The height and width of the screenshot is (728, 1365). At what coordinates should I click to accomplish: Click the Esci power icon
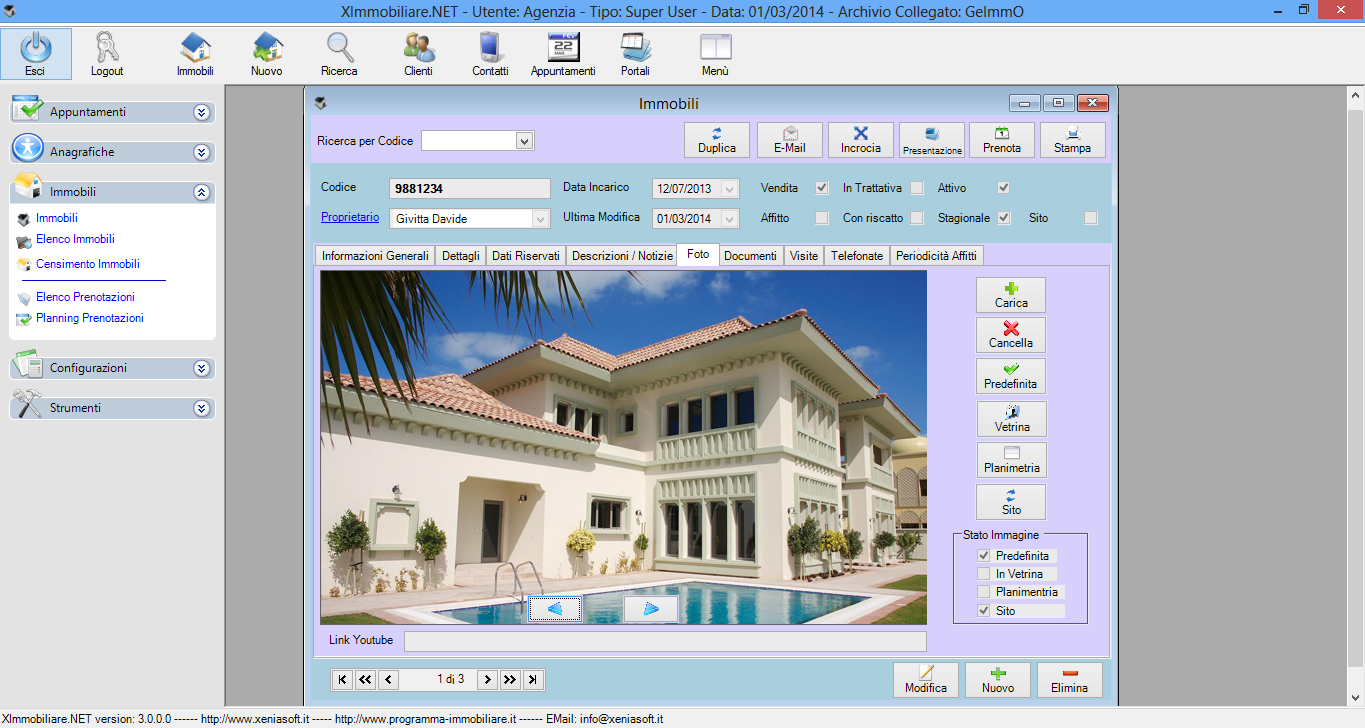35,46
